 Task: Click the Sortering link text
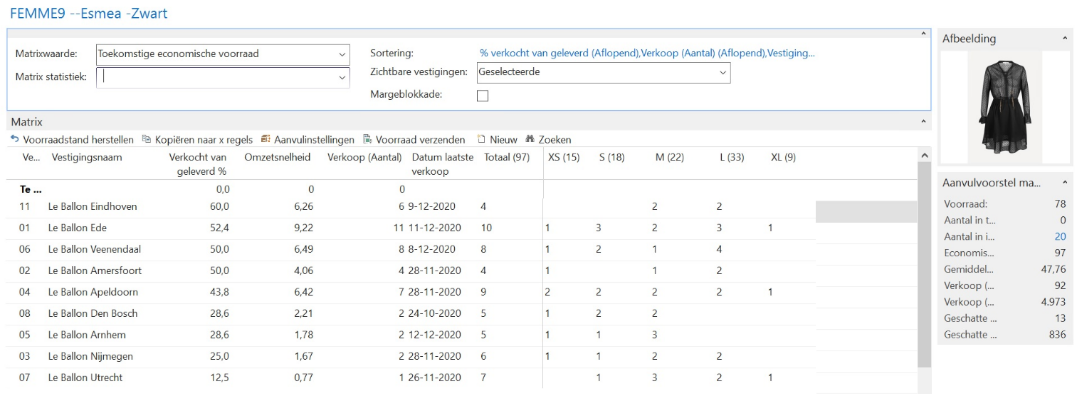coord(646,54)
